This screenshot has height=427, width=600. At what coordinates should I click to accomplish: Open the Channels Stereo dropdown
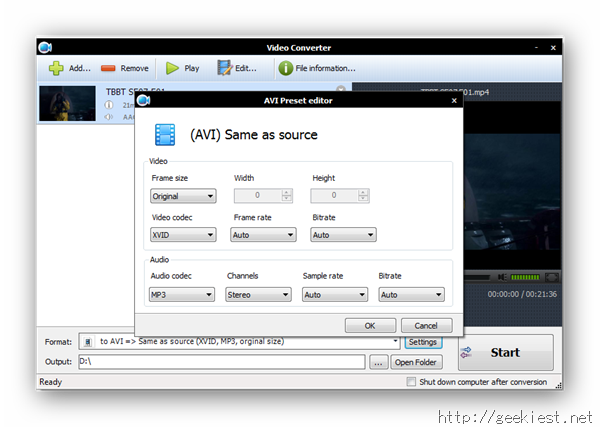[258, 295]
